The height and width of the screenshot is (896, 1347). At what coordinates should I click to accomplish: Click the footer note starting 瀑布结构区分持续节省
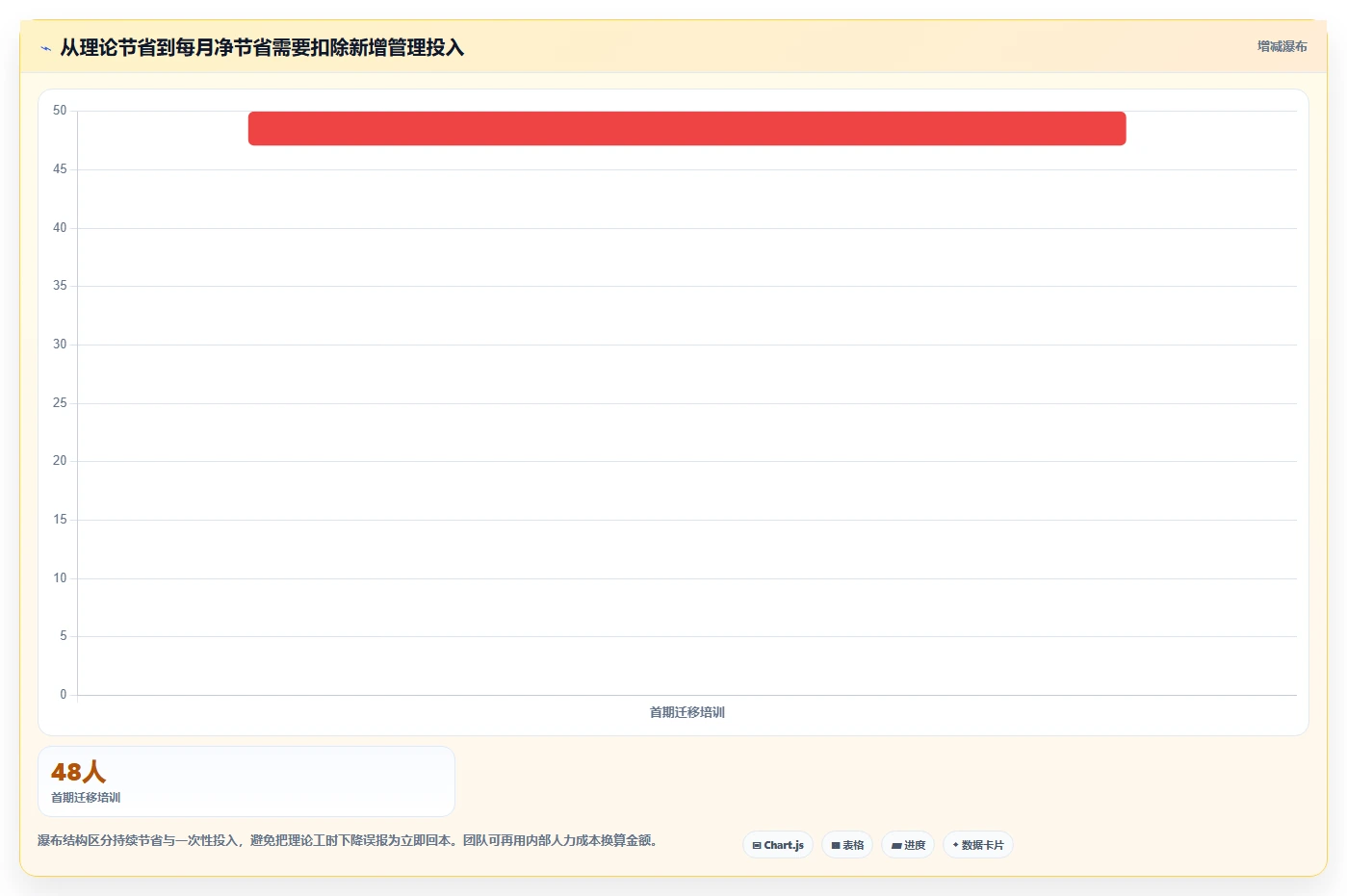[350, 840]
